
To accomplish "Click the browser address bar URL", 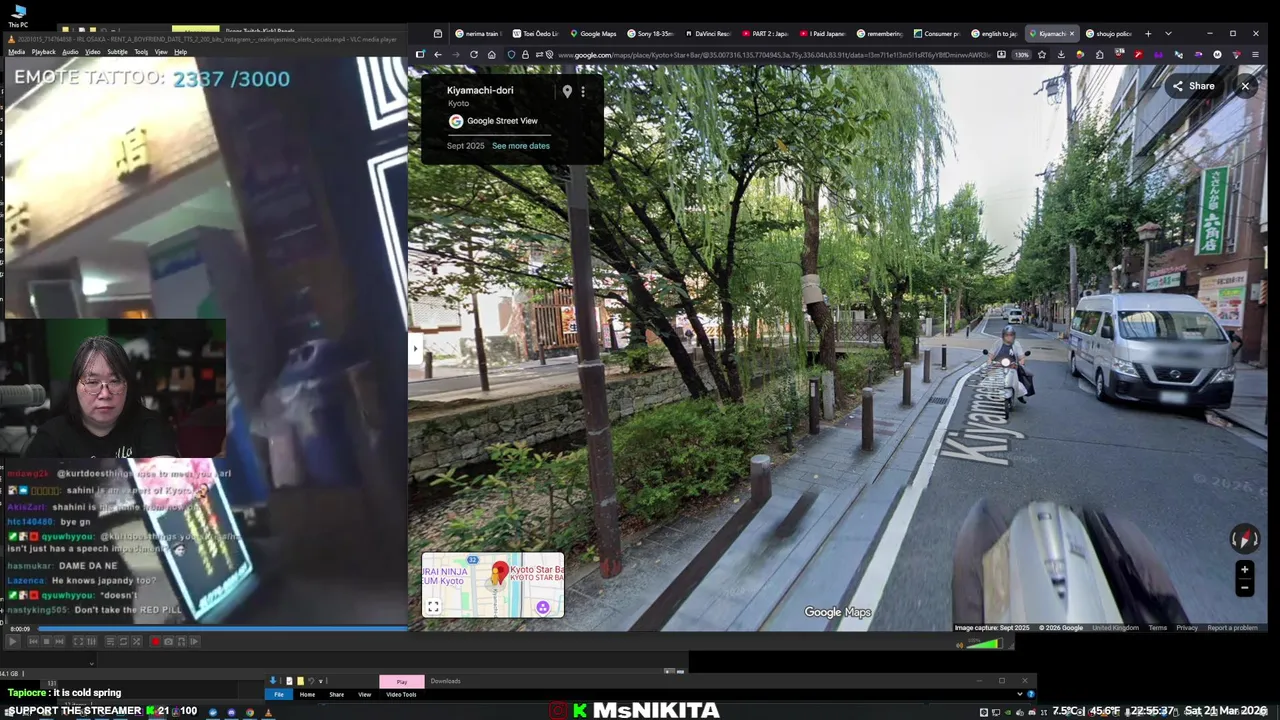I will click(x=775, y=54).
